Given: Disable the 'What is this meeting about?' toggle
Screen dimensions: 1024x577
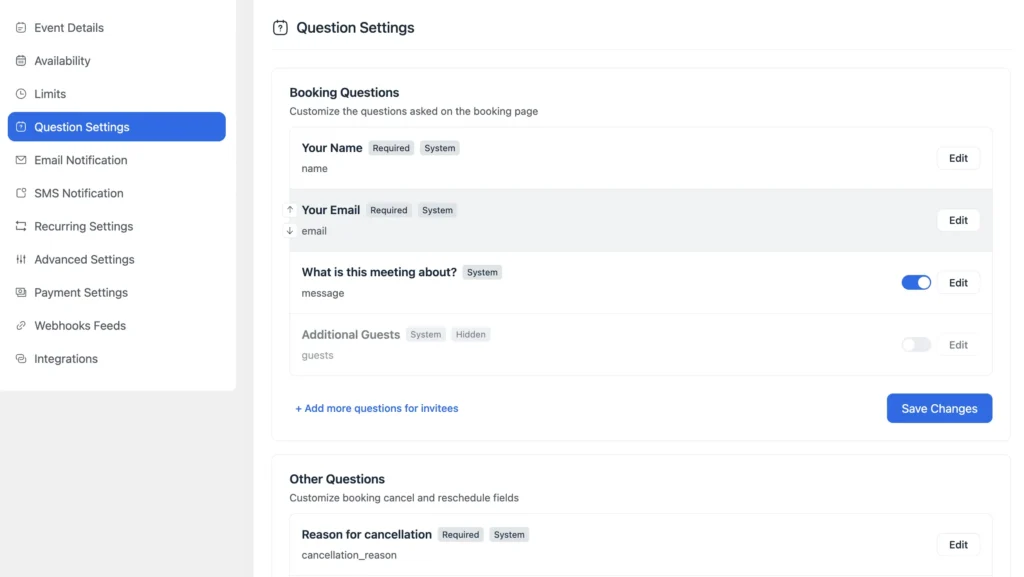Looking at the screenshot, I should click(915, 282).
